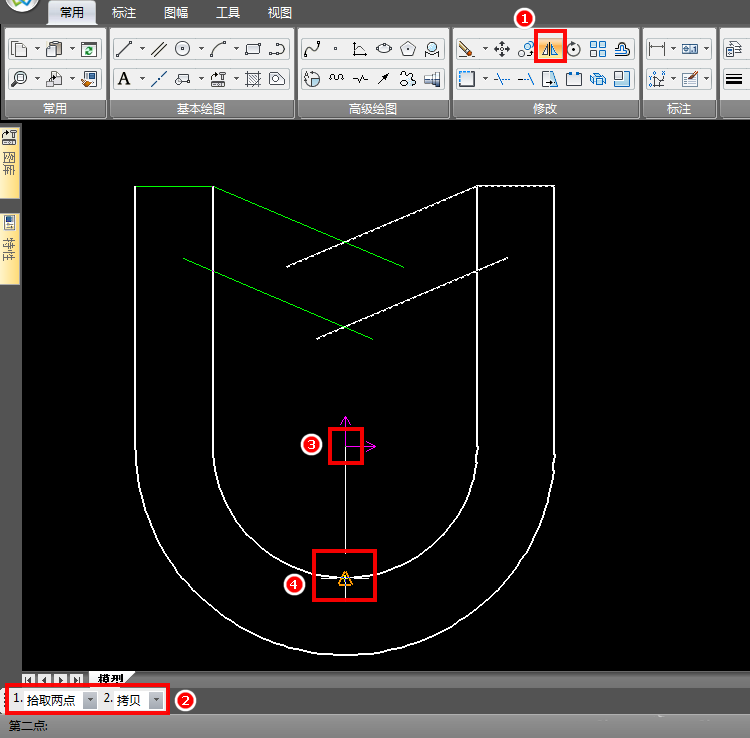
Task: Expand the Line tool dropdown arrow
Action: click(142, 48)
